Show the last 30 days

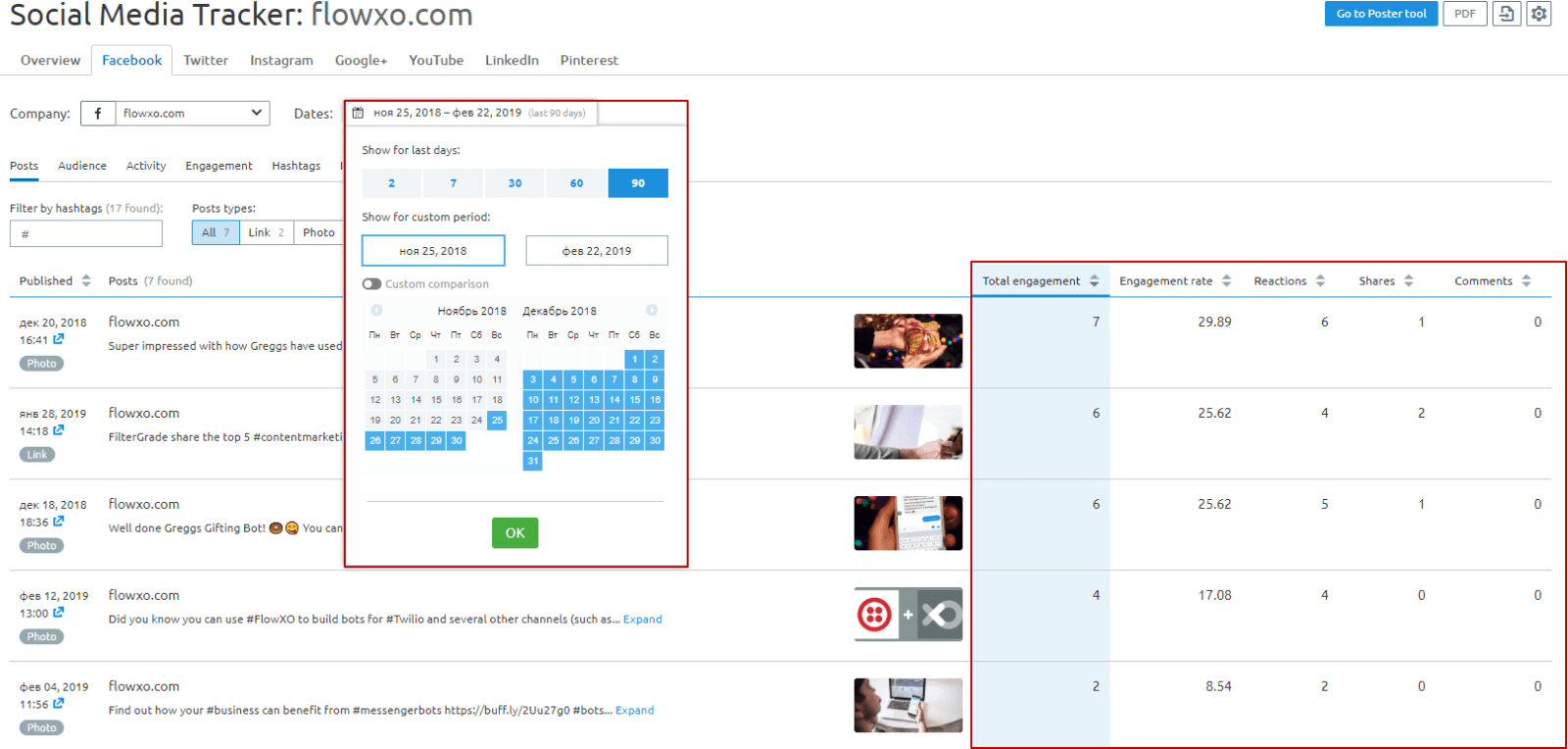click(x=514, y=183)
